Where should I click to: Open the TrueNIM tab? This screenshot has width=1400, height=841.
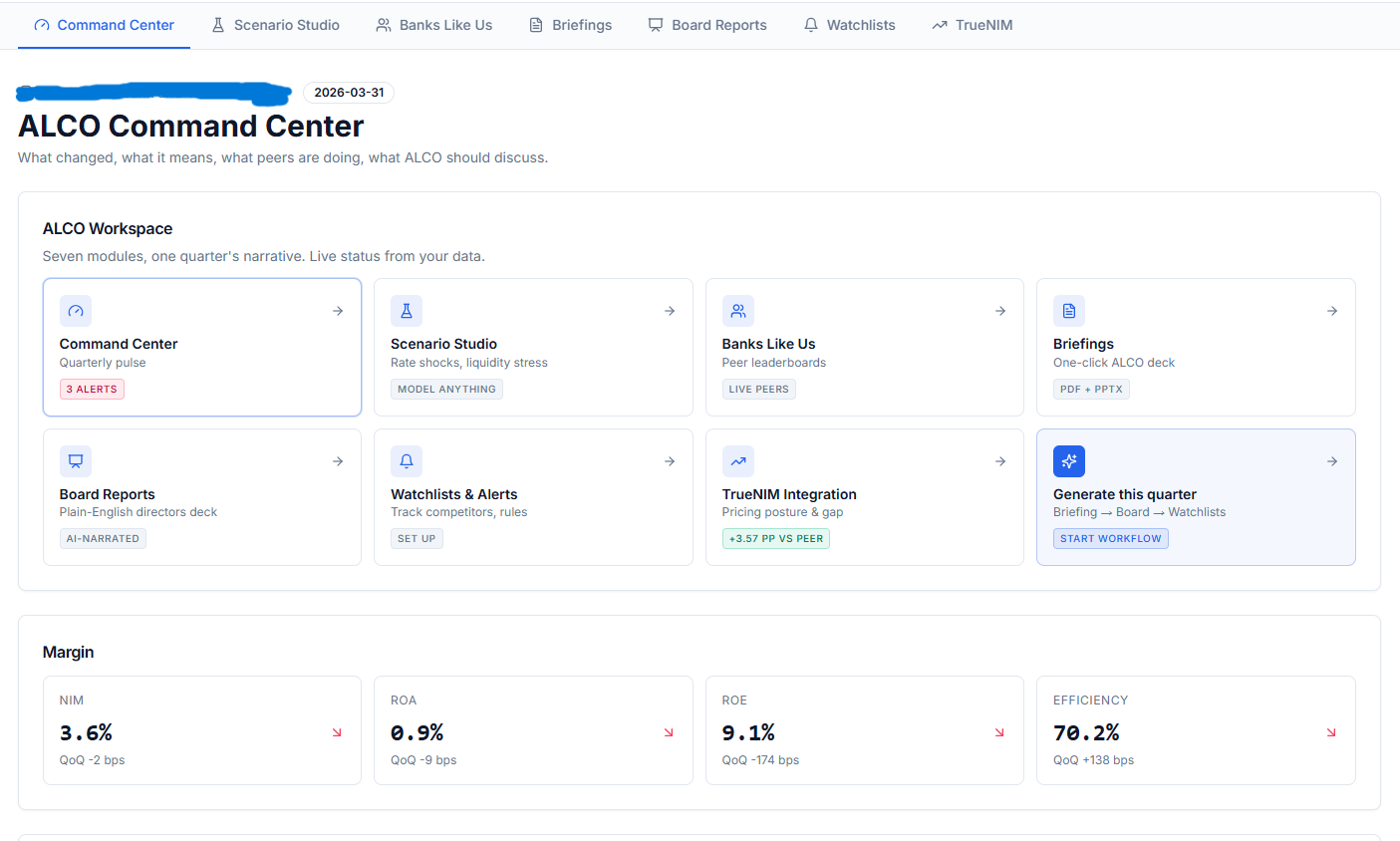(x=972, y=25)
